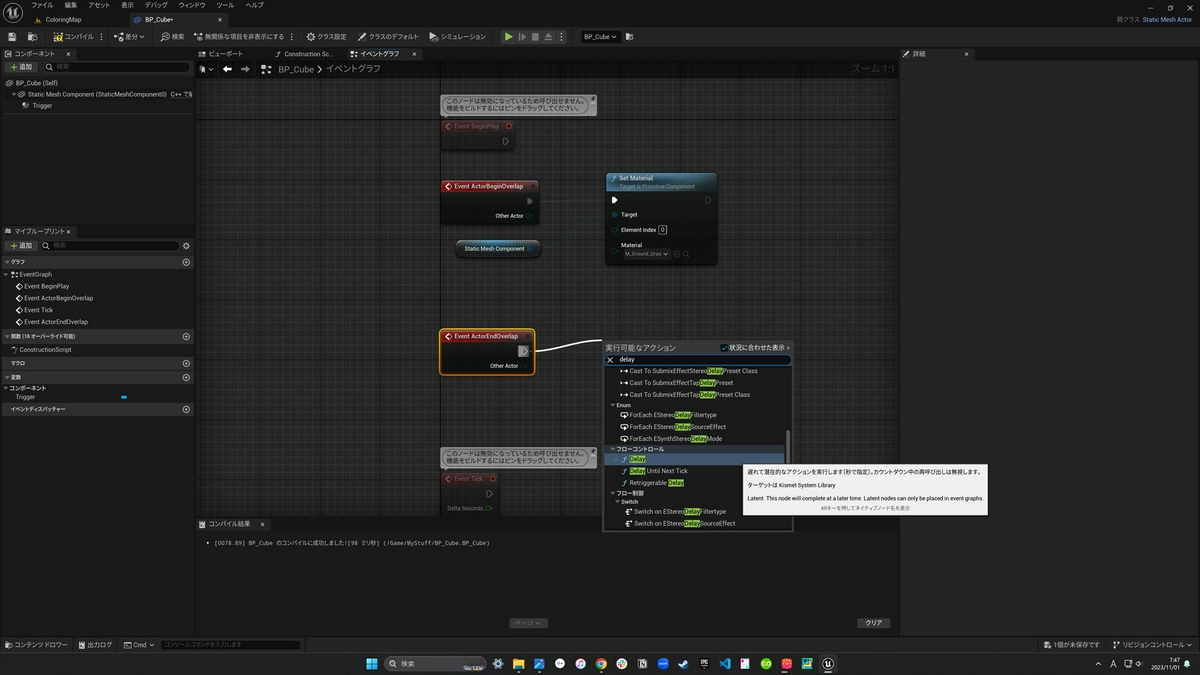Select the Delay action in フローコントロール
Viewport: 1200px width, 675px height.
(638, 459)
